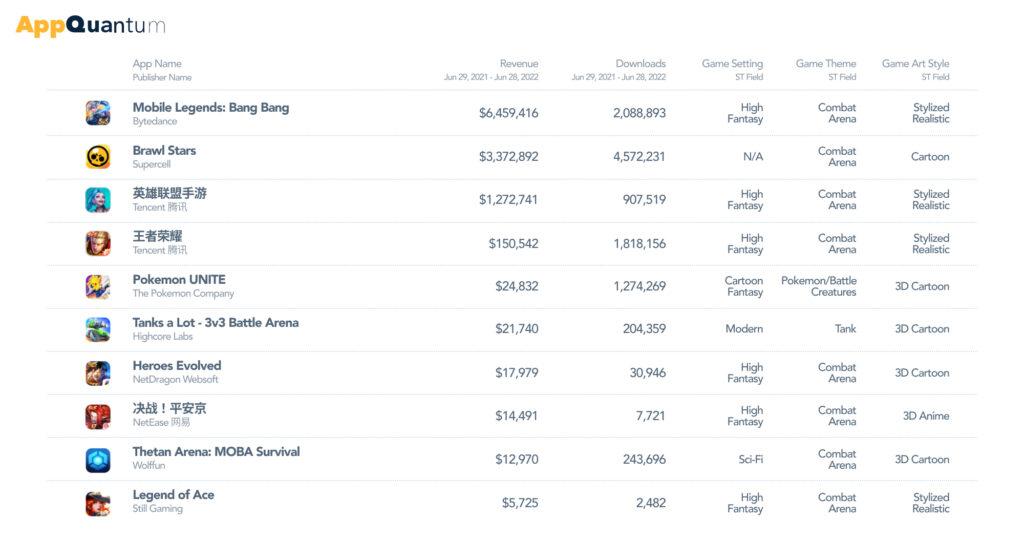Click the AppQuantum logo

pos(90,25)
